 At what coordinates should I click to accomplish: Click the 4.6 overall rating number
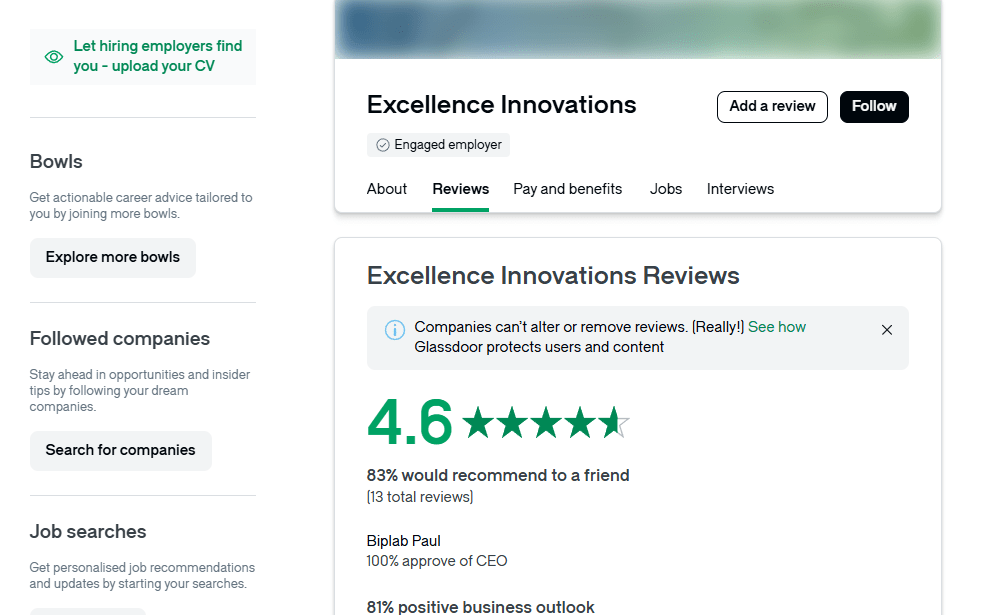coord(410,422)
